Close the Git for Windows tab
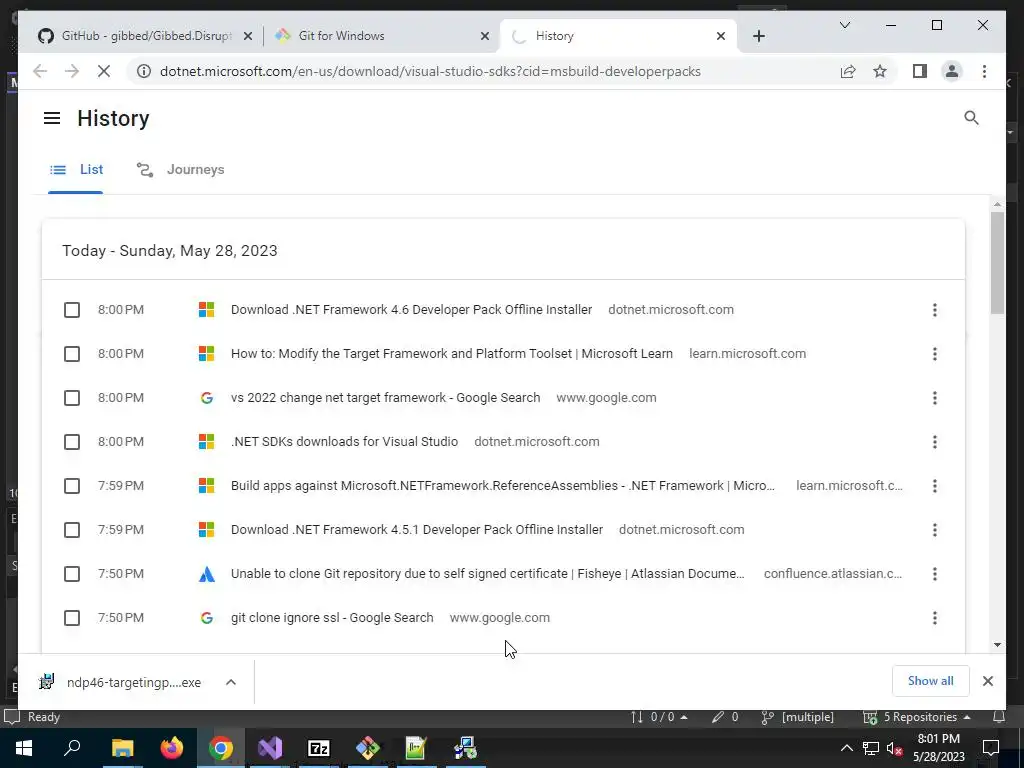Viewport: 1024px width, 768px height. point(485,36)
